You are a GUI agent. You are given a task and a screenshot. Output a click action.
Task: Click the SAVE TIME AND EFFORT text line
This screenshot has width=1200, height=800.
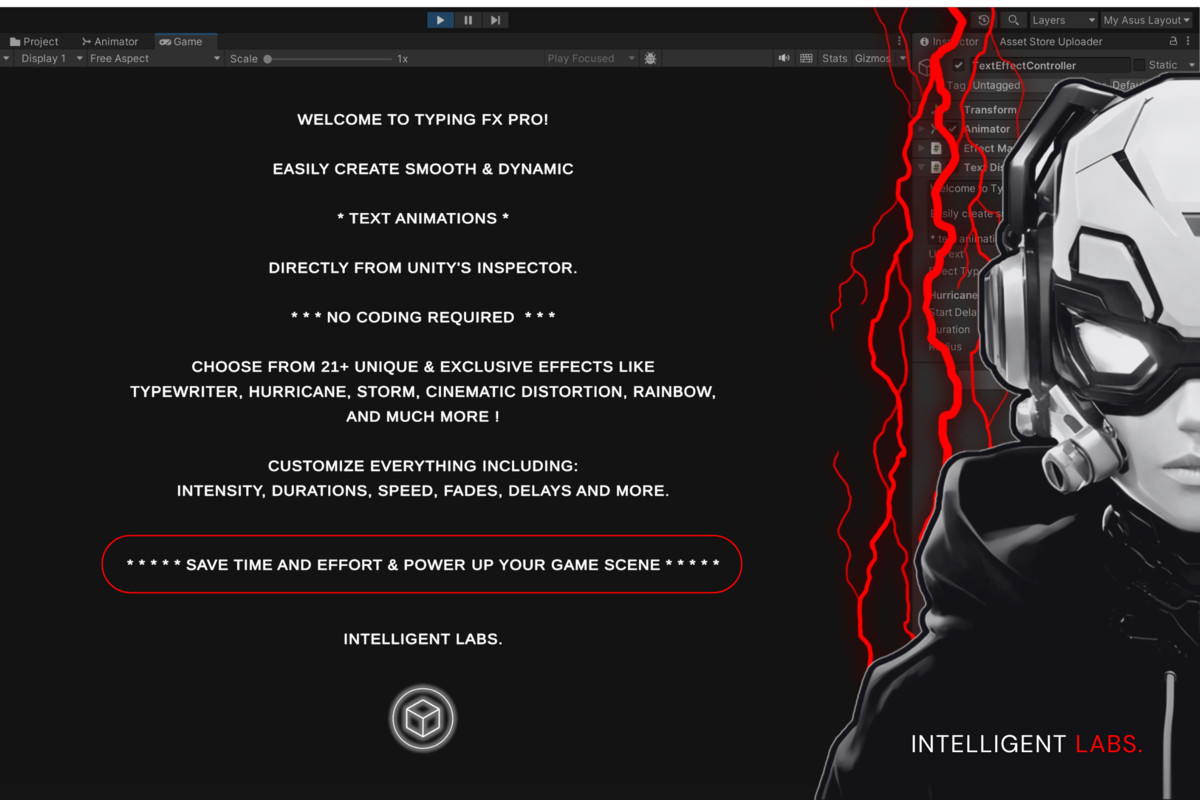click(x=423, y=565)
